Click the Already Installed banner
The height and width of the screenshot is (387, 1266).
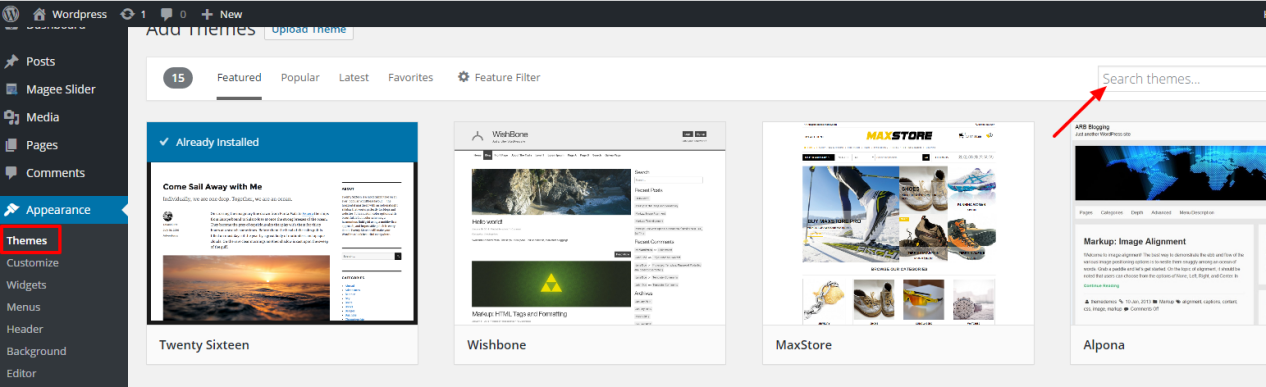(x=282, y=142)
